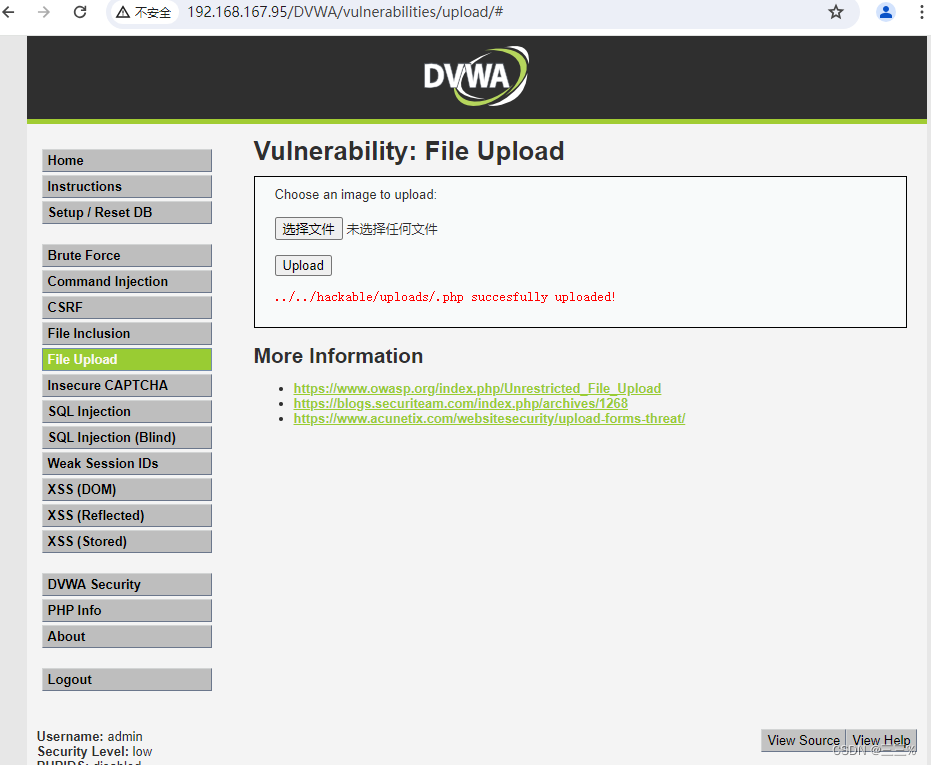This screenshot has width=931, height=765.
Task: Click the View Source button
Action: [x=803, y=741]
